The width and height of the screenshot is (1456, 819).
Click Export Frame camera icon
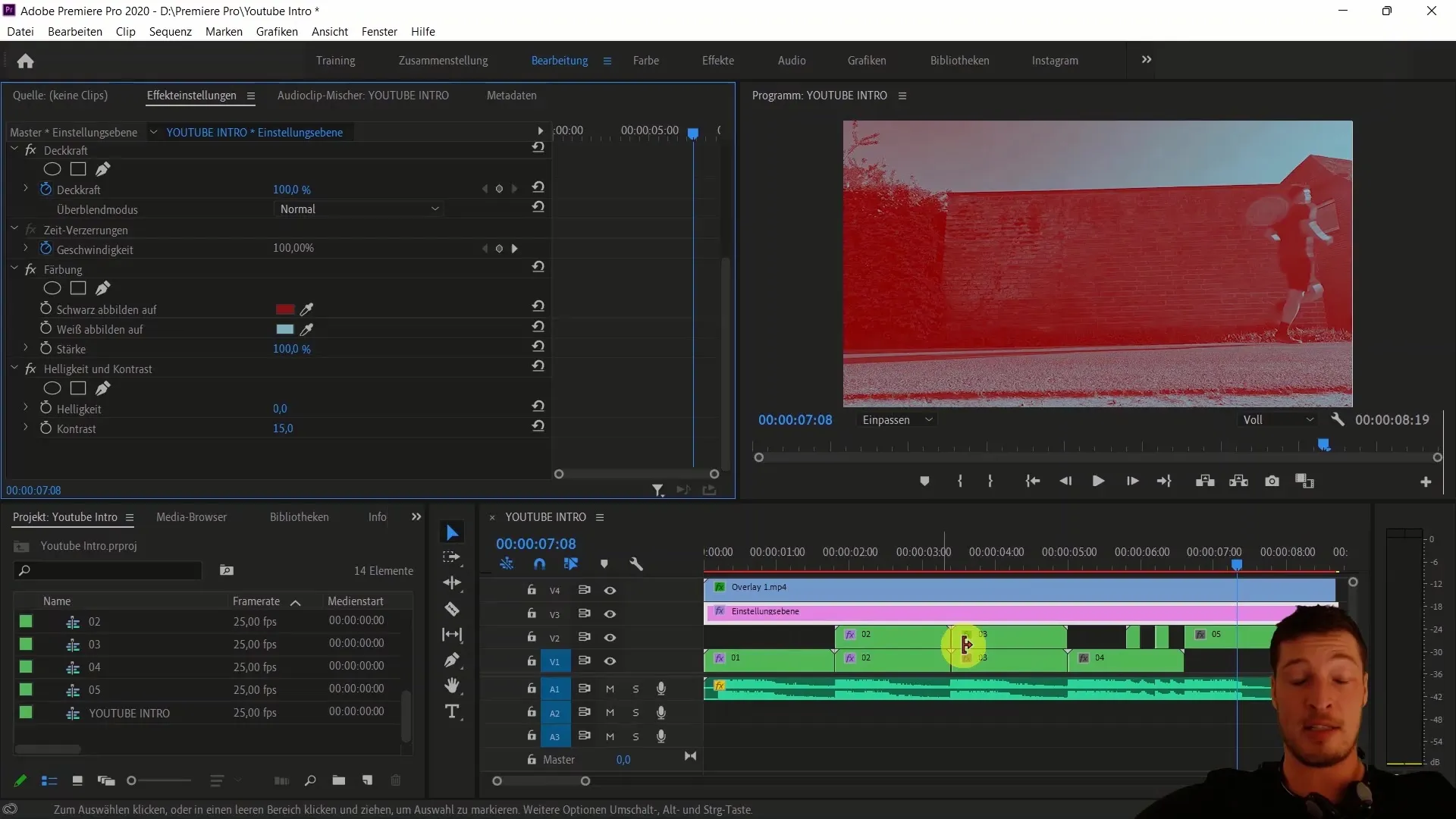click(x=1272, y=481)
